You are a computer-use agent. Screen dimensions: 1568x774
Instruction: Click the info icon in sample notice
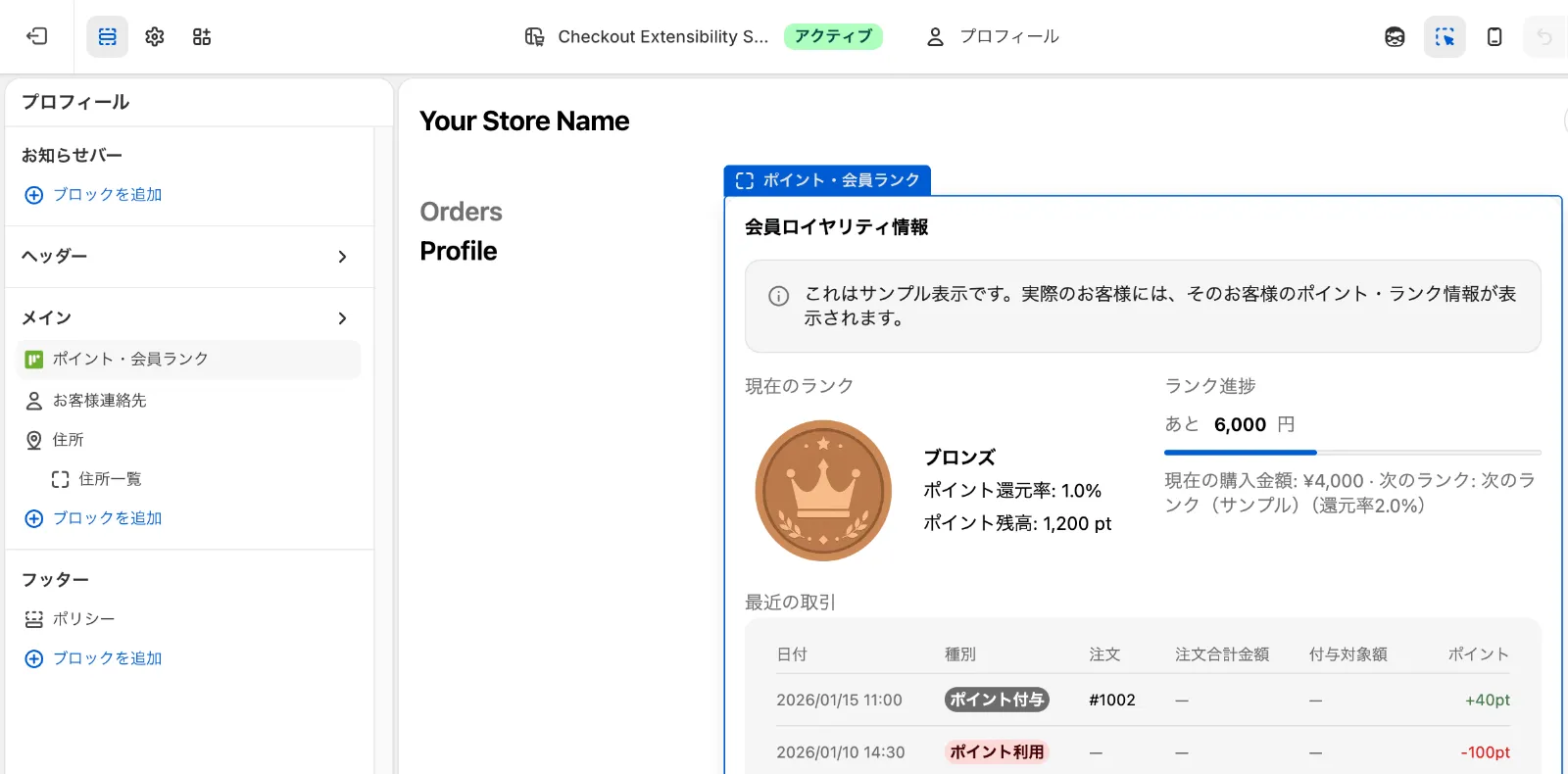pos(779,296)
